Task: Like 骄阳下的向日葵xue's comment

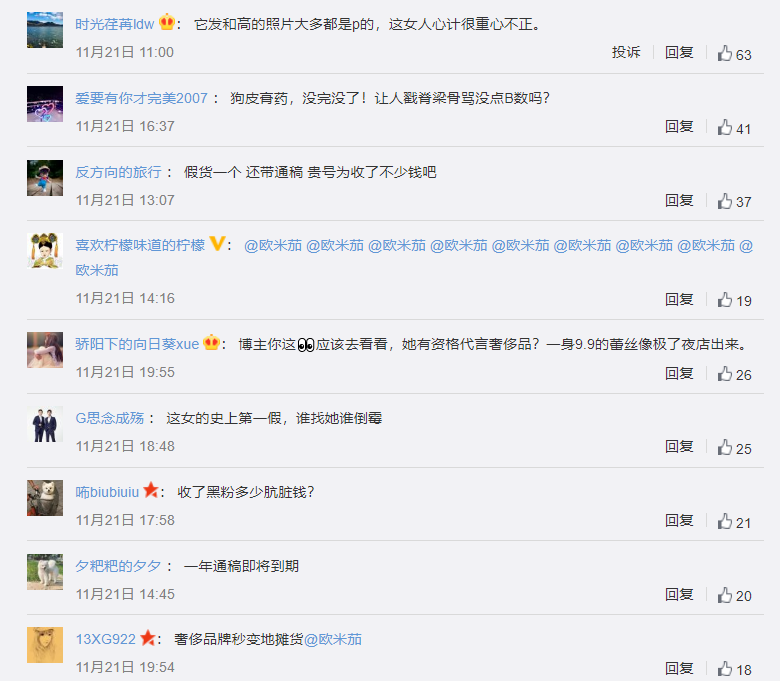Action: 725,374
